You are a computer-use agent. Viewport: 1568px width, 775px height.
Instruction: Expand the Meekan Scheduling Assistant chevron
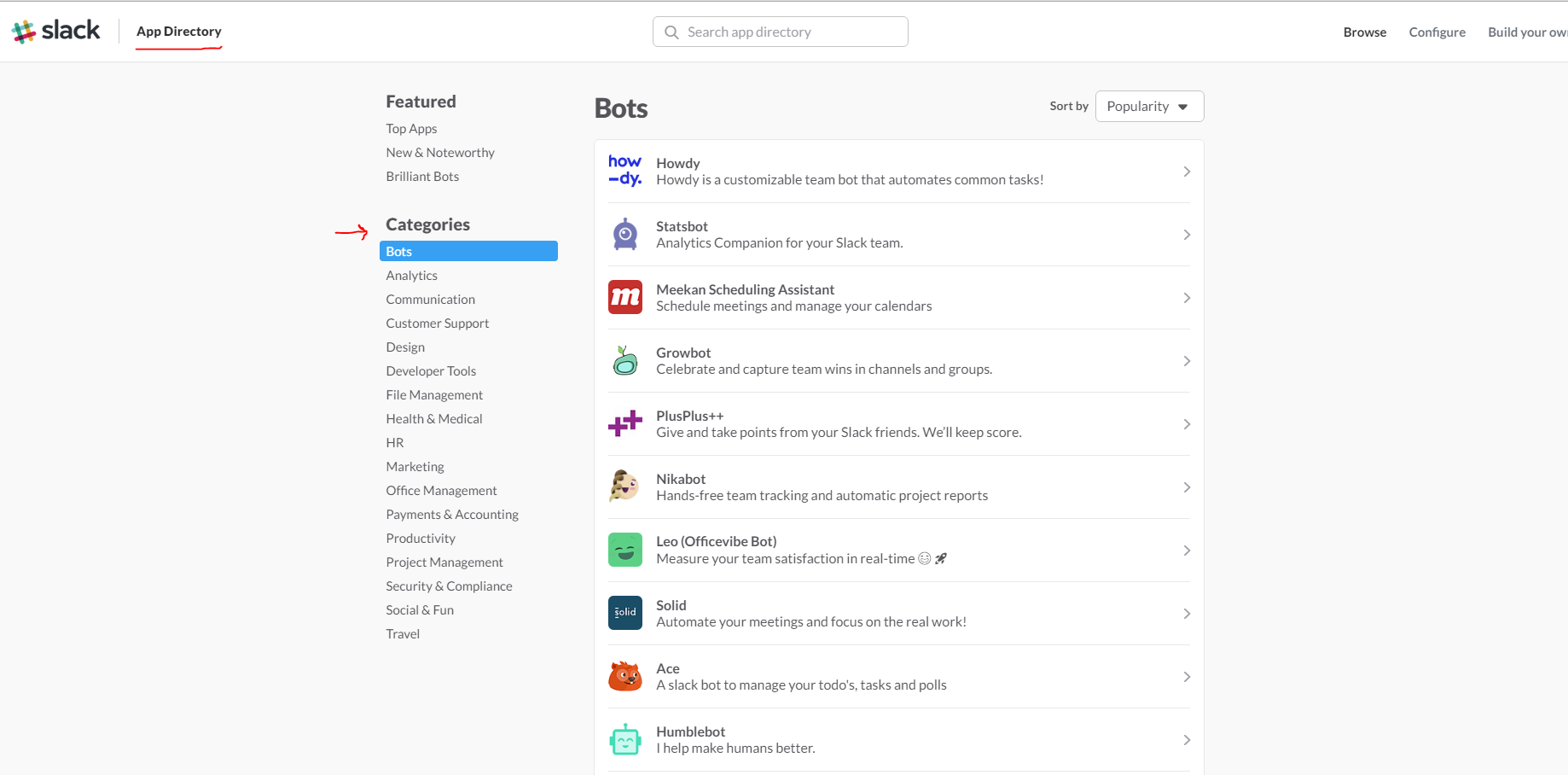pyautogui.click(x=1187, y=298)
